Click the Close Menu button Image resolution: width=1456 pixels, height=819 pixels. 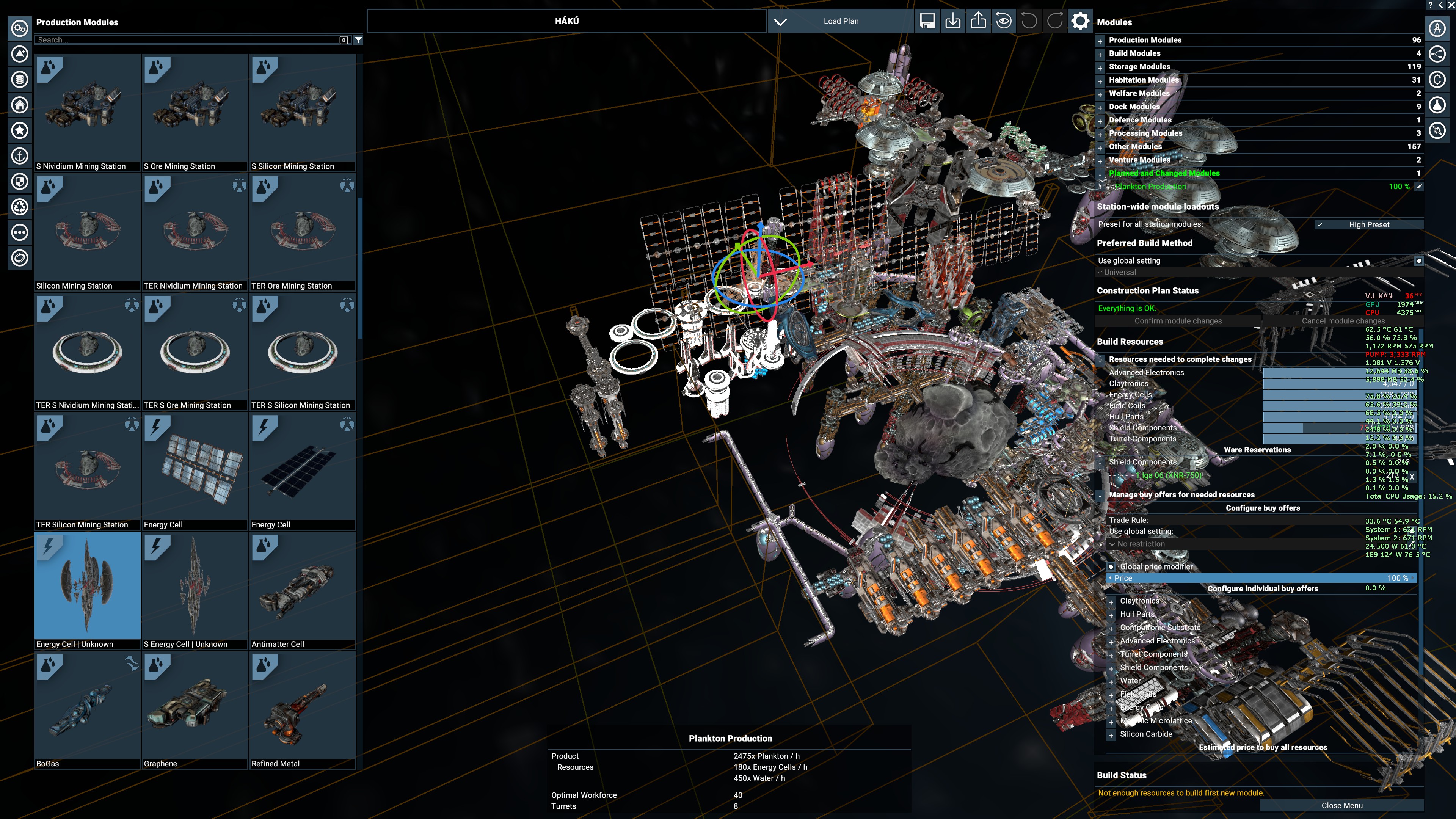pos(1341,805)
